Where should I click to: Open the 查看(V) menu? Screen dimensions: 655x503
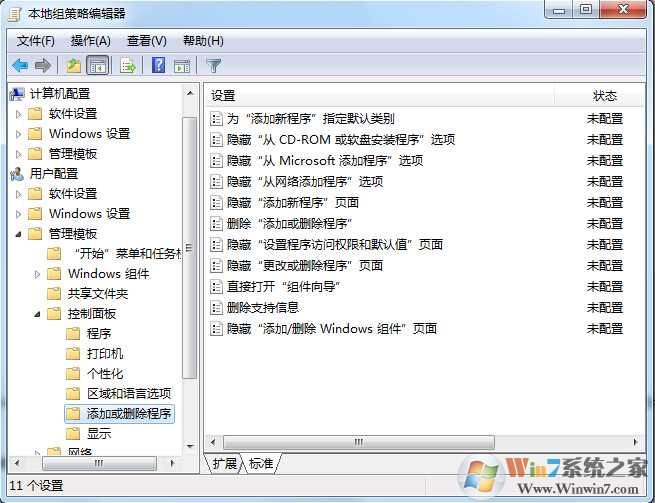(147, 41)
